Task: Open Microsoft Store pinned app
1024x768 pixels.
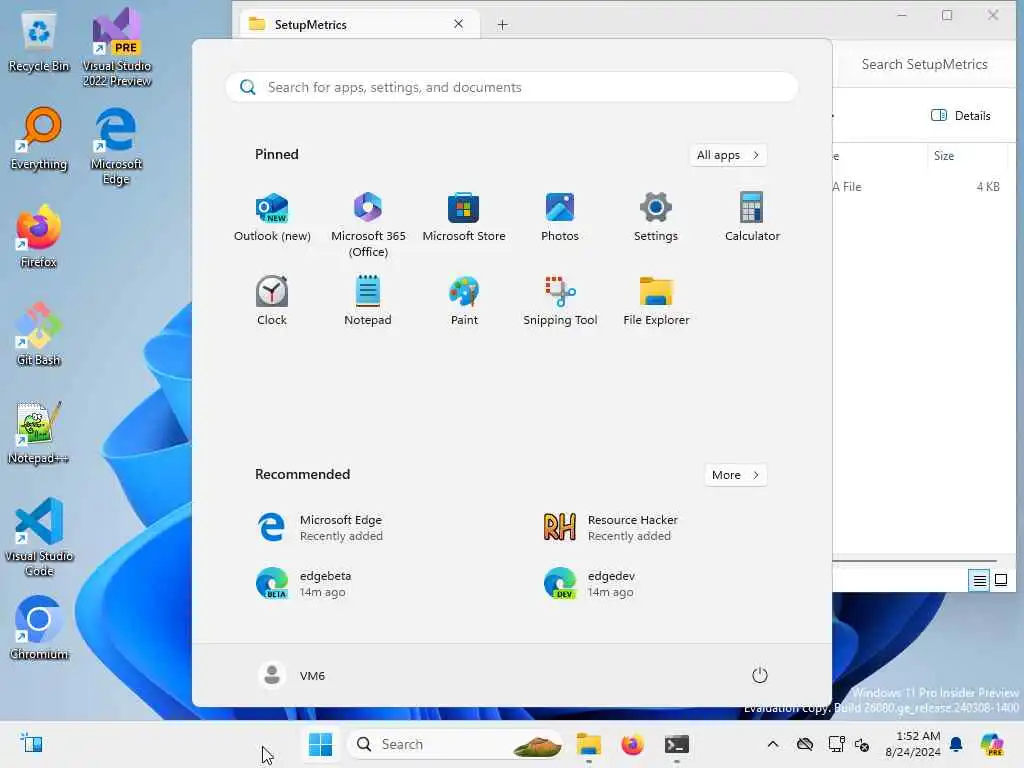Action: click(464, 219)
